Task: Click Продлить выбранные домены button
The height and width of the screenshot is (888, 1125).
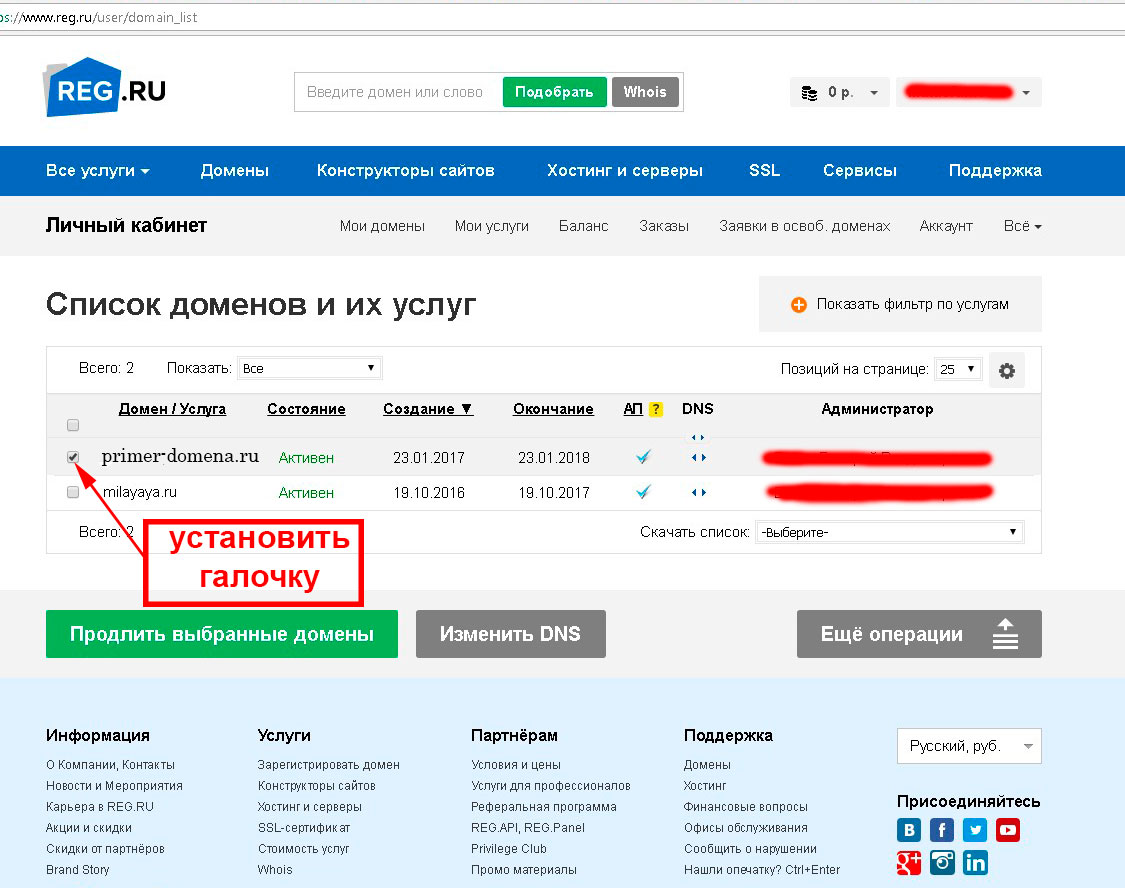Action: click(222, 634)
